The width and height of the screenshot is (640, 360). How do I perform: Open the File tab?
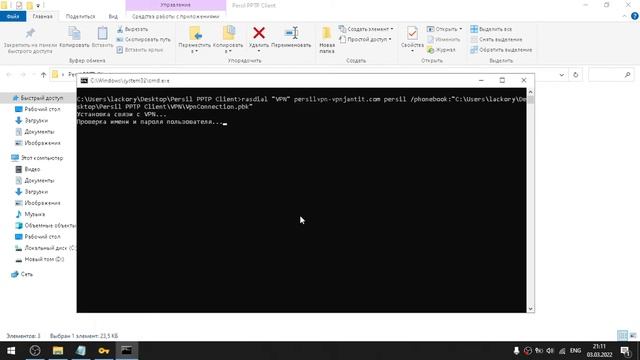pyautogui.click(x=13, y=16)
